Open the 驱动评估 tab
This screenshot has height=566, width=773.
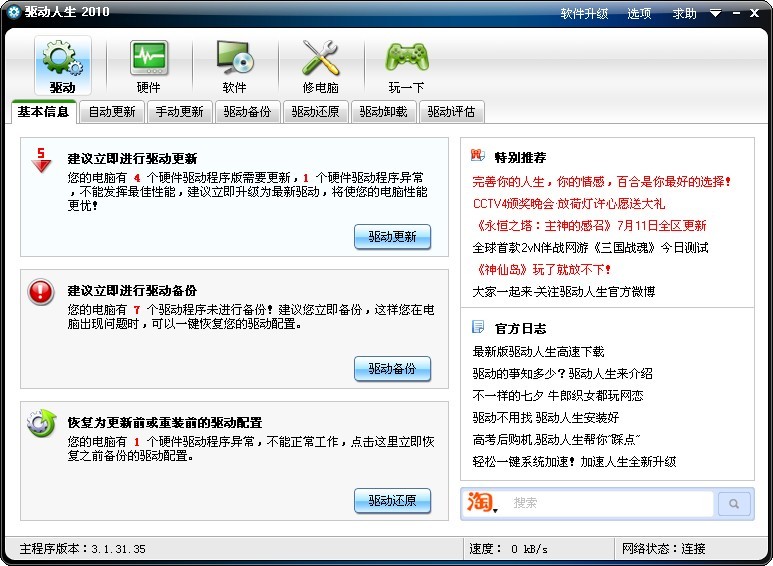pyautogui.click(x=451, y=112)
